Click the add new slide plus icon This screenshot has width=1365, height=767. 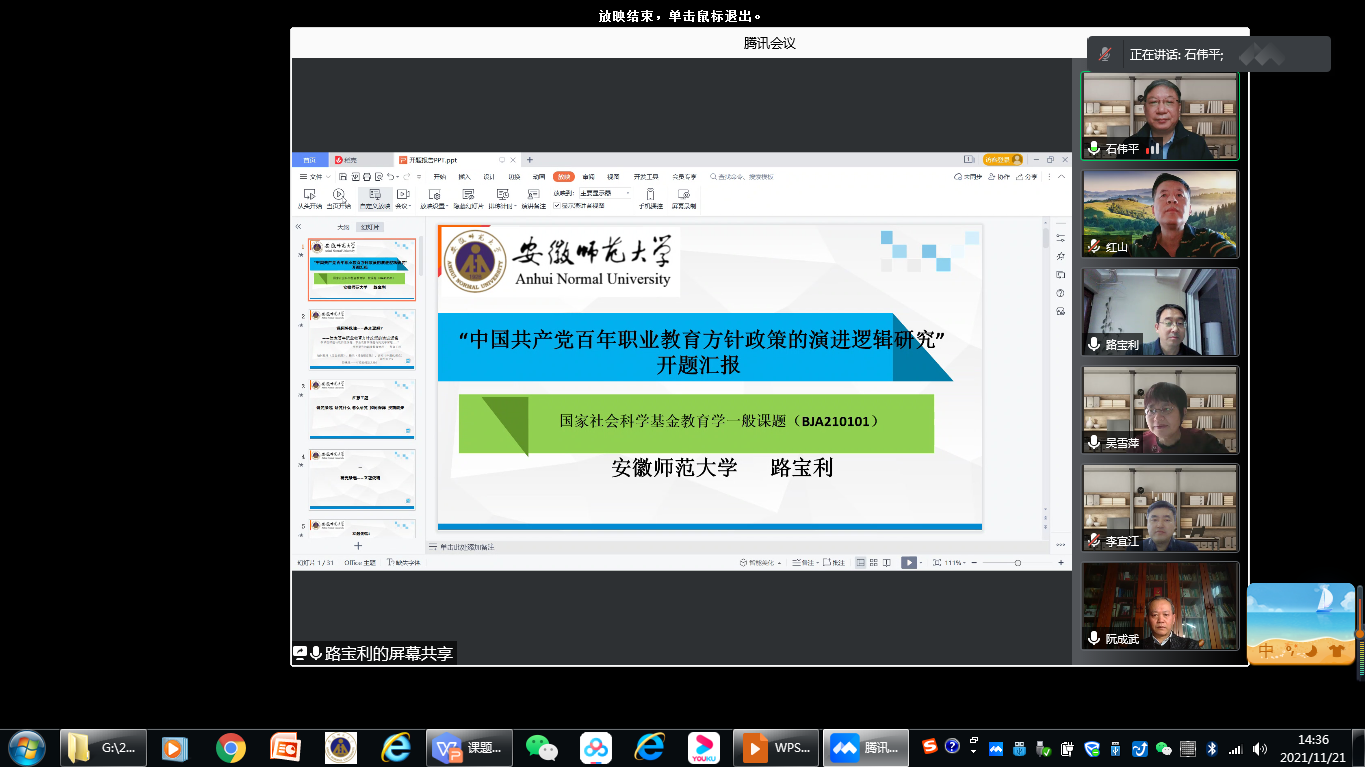tap(358, 546)
